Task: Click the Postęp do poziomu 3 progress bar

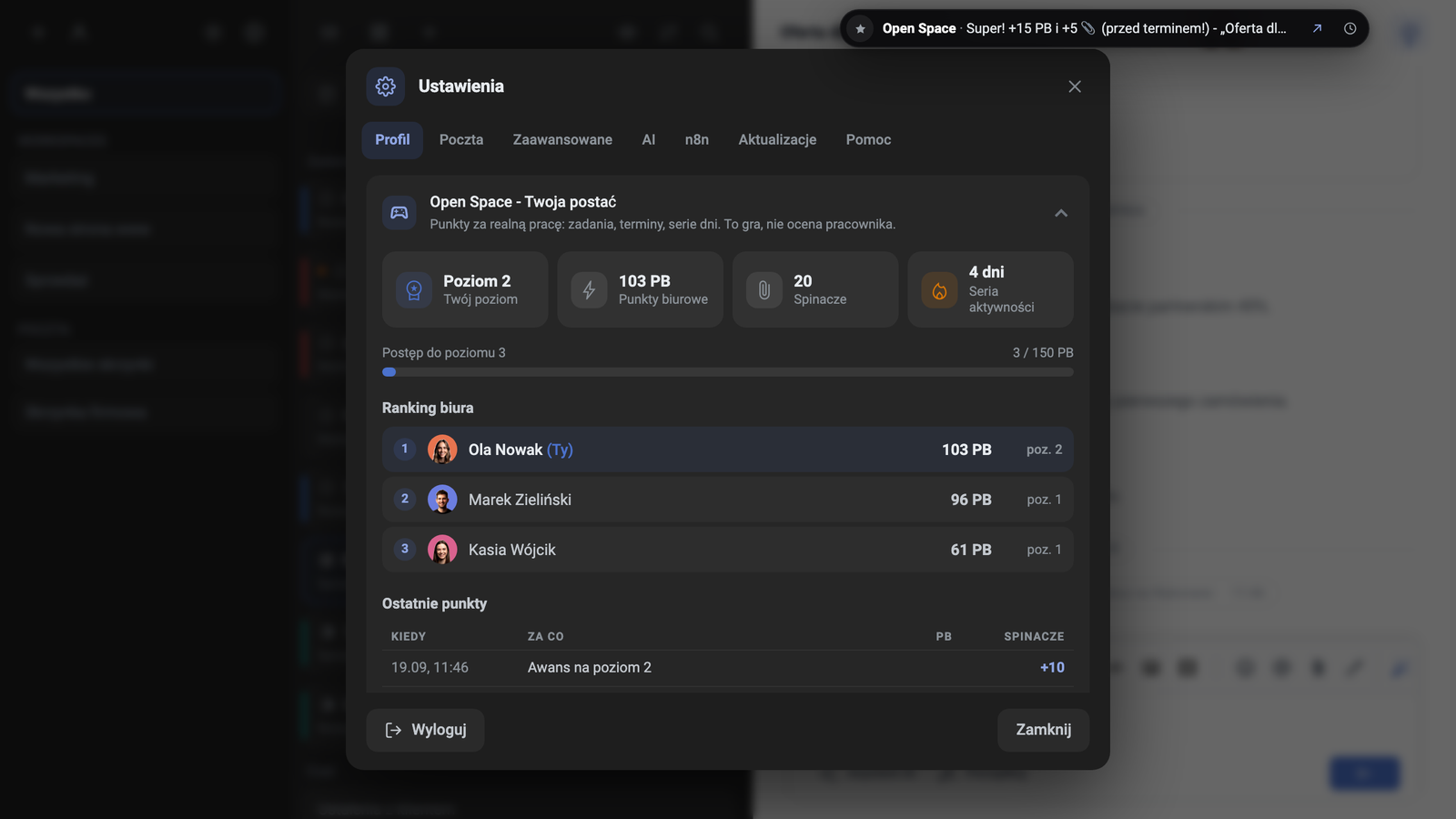Action: point(728,372)
